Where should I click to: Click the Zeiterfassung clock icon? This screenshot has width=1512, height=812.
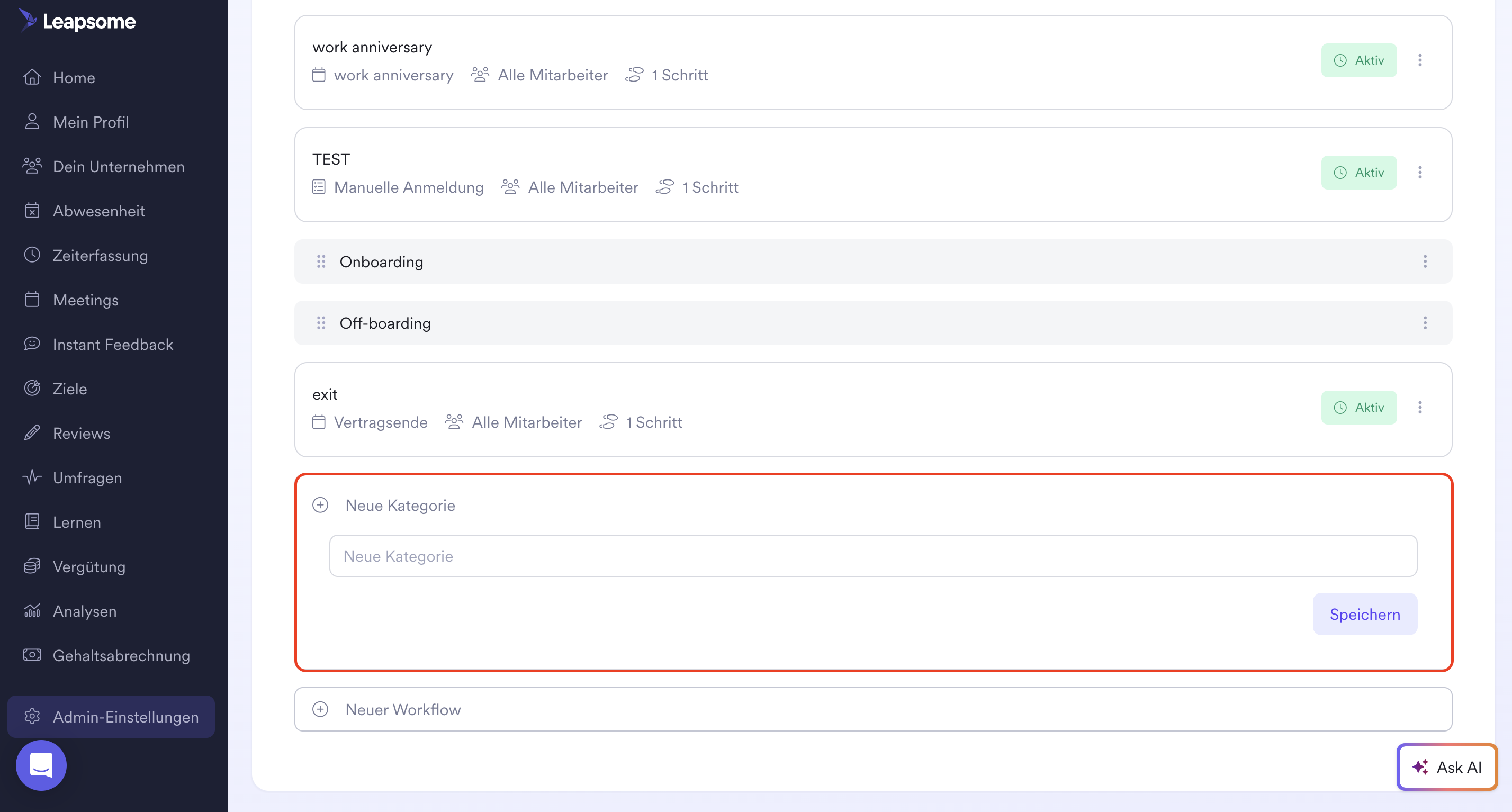[x=32, y=255]
